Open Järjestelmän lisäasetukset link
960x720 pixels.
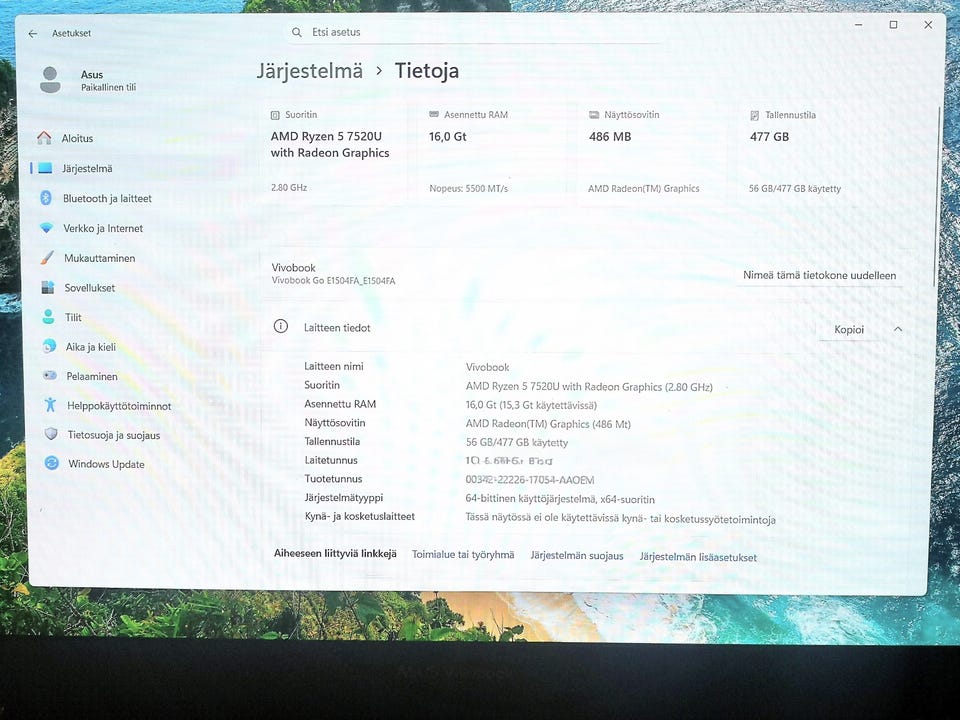coord(698,557)
